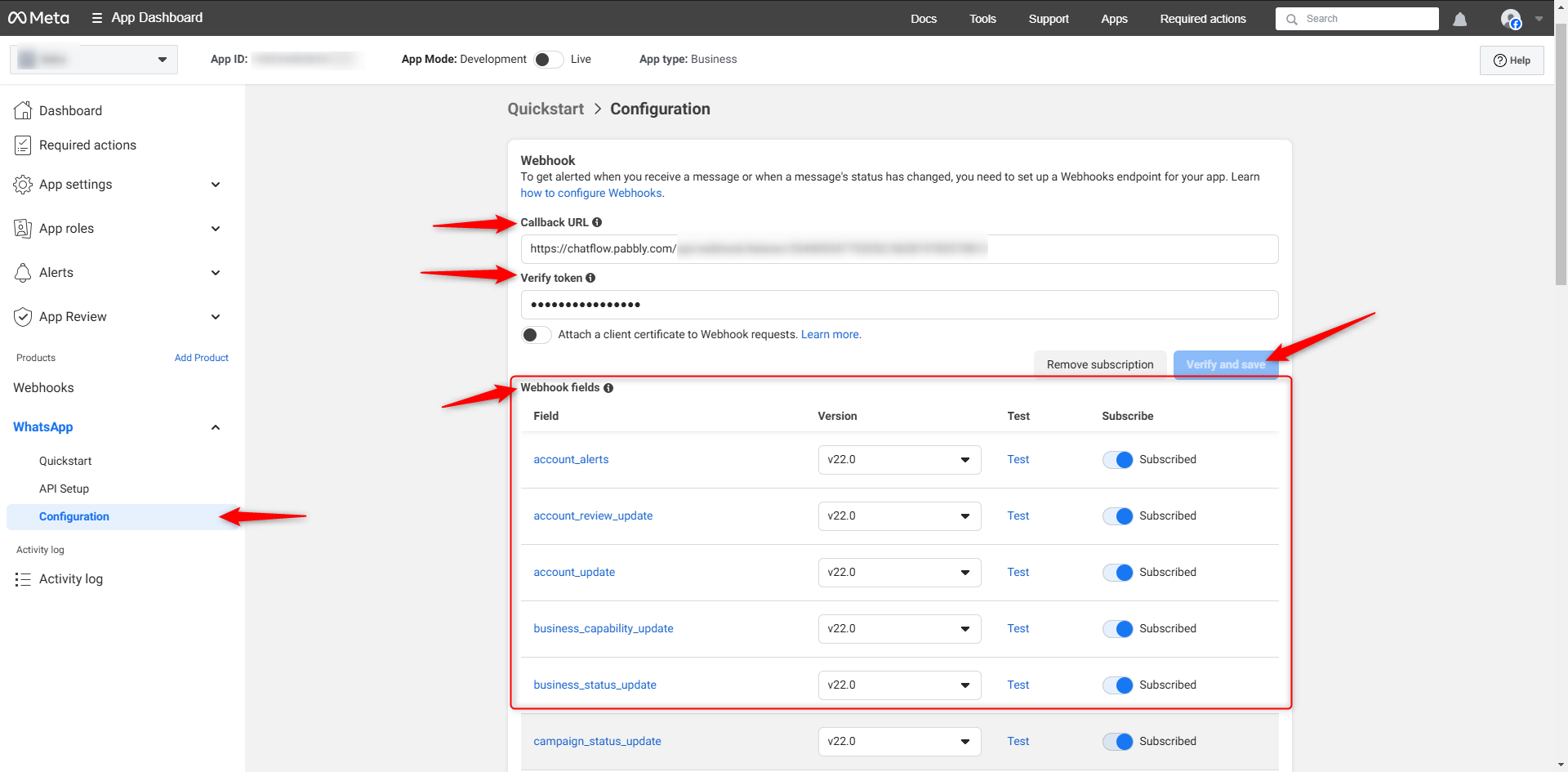Click the search magnifier icon

click(1292, 19)
